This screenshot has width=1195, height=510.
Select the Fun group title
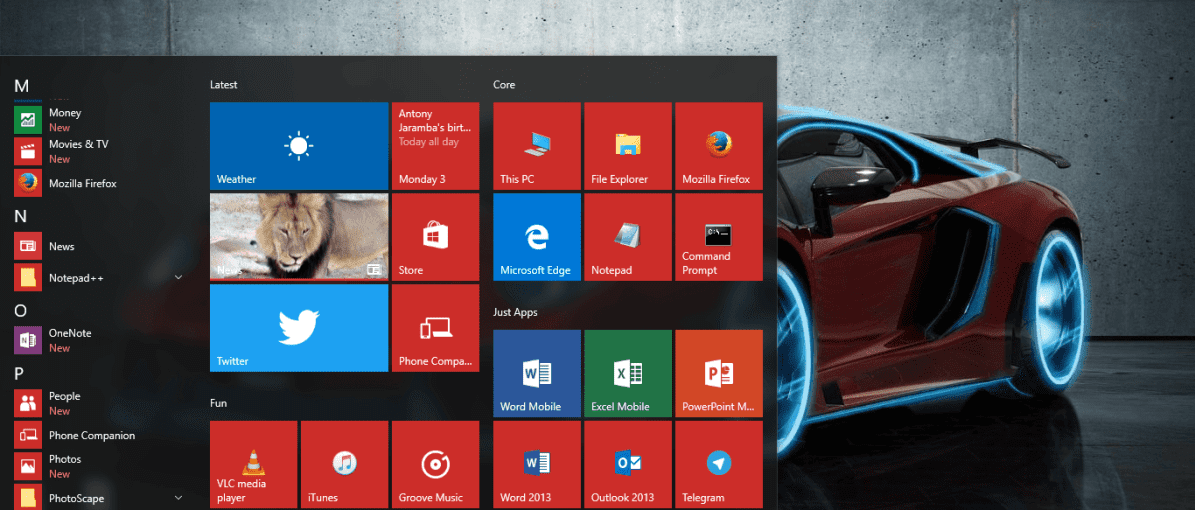(x=218, y=403)
